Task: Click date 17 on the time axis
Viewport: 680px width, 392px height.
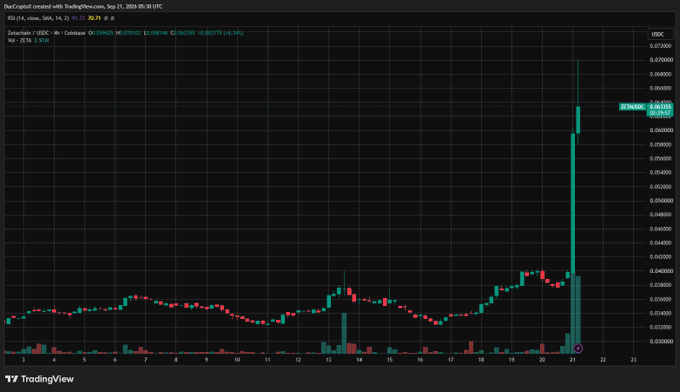Action: pyautogui.click(x=451, y=360)
